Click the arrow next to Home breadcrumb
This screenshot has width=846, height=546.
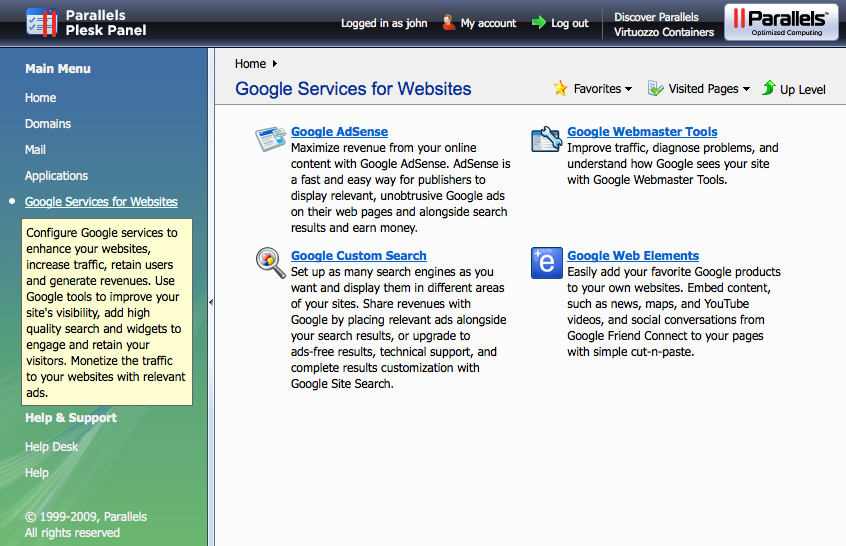[x=275, y=64]
